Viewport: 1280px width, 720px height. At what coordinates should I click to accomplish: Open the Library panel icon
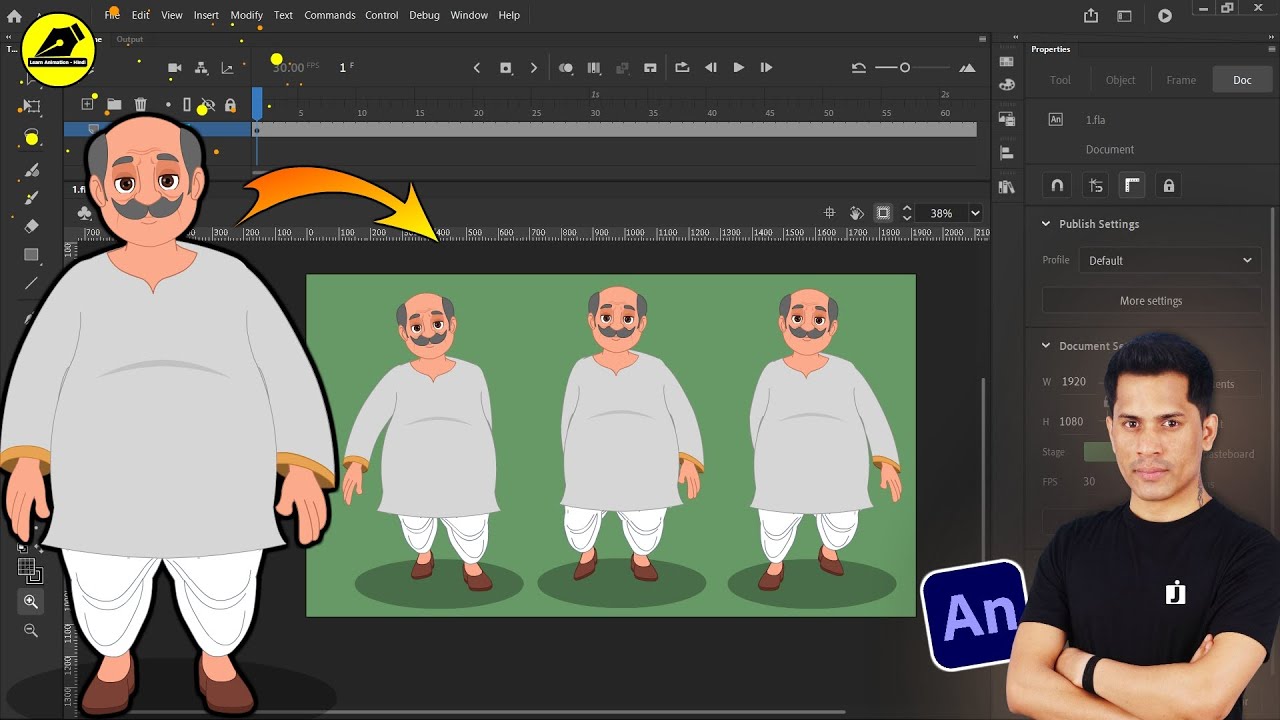coord(1007,187)
